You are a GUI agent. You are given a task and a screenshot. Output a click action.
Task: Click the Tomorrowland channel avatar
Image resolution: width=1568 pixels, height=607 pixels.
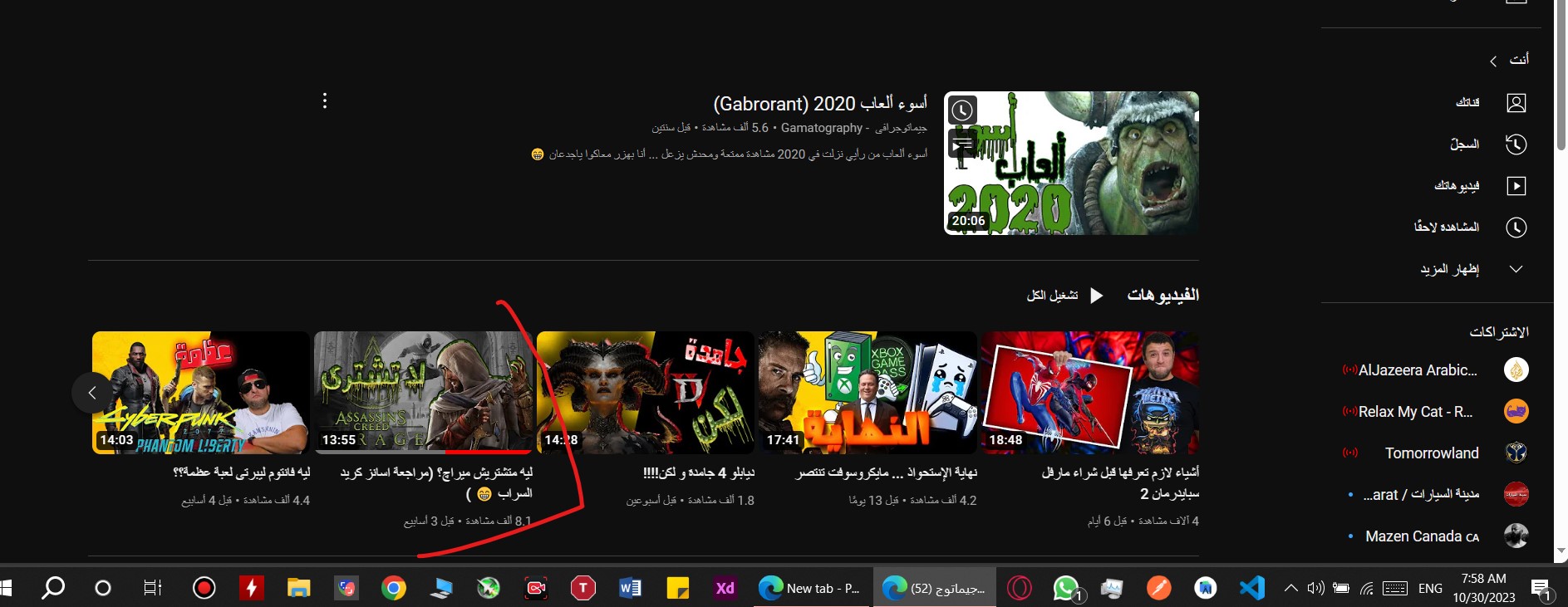pos(1516,453)
